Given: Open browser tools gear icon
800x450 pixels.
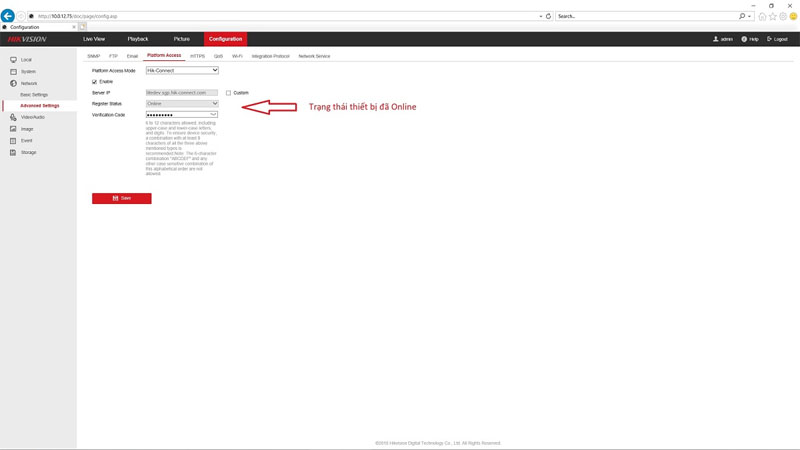Looking at the screenshot, I should [x=783, y=16].
